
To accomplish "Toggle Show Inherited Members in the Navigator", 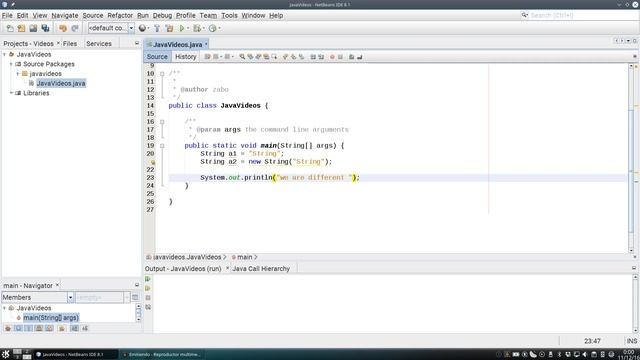I will [8, 328].
